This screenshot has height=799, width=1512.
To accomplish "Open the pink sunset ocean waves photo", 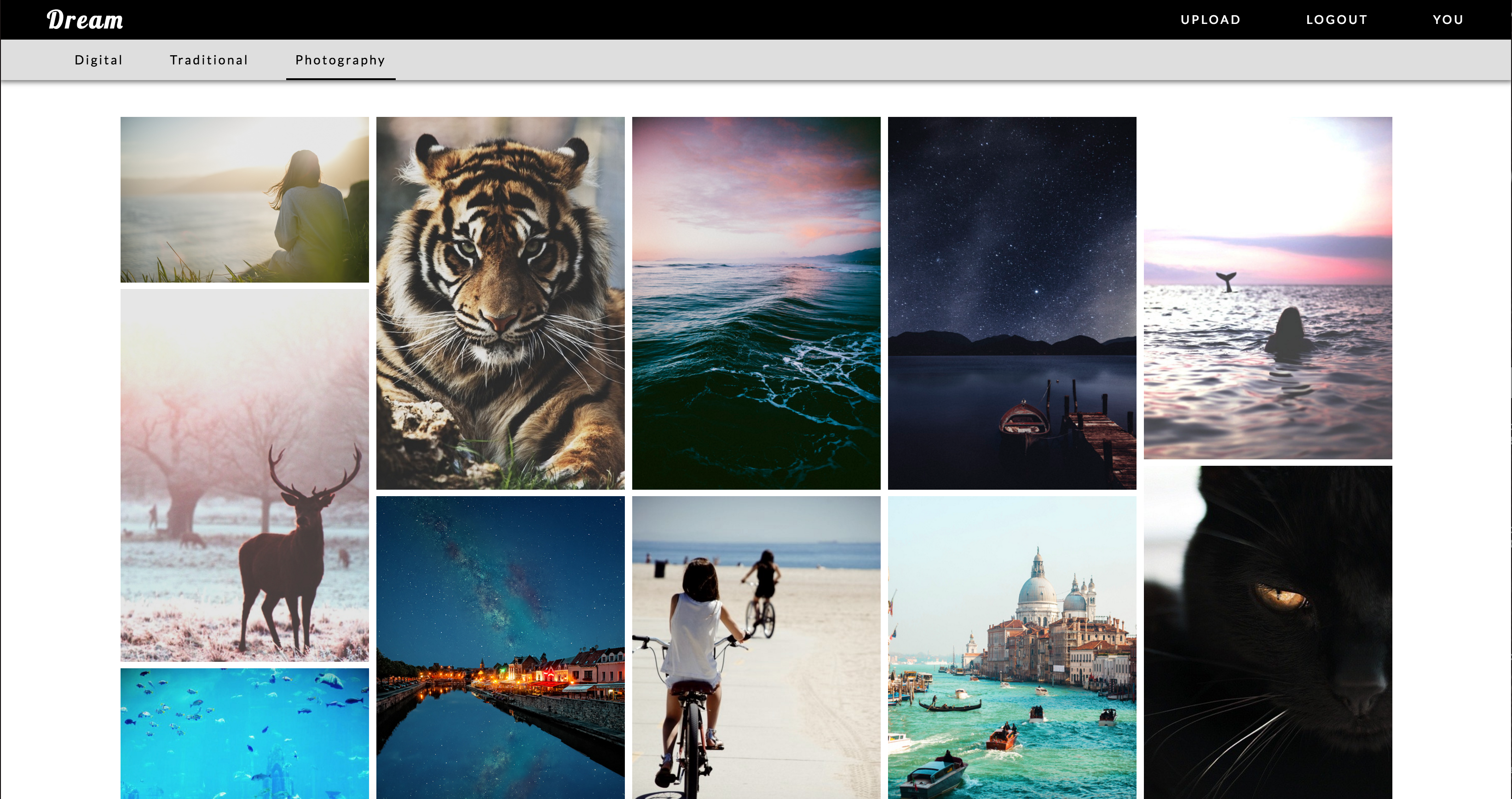I will coord(756,303).
